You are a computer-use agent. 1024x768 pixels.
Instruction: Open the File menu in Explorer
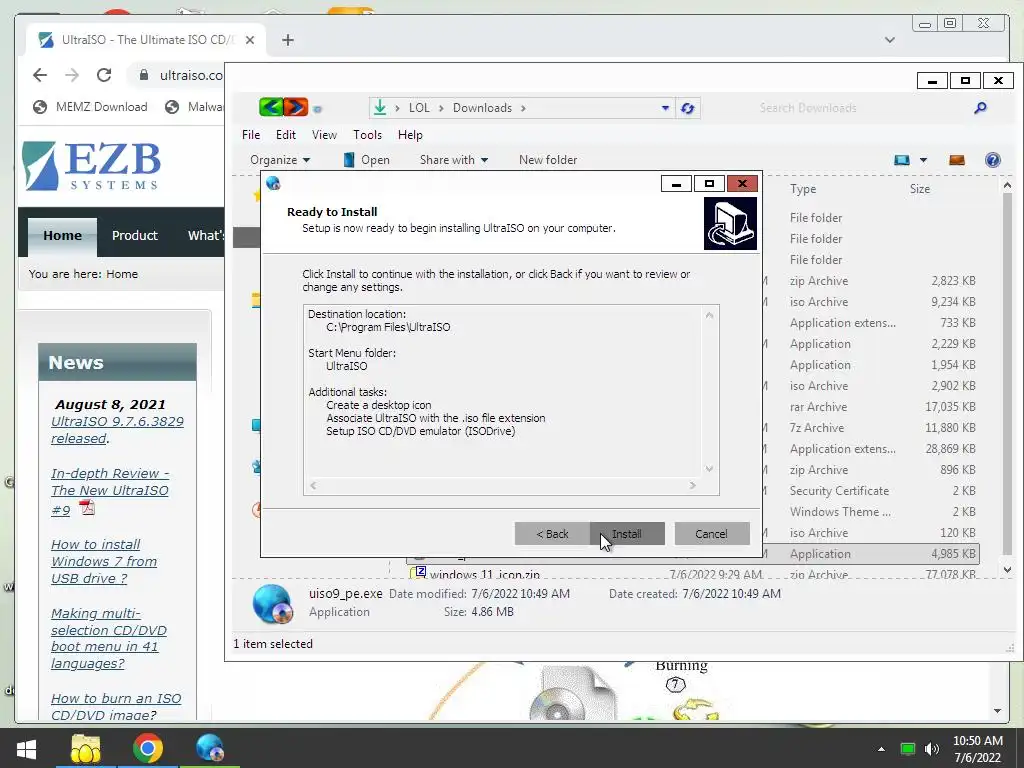[251, 135]
